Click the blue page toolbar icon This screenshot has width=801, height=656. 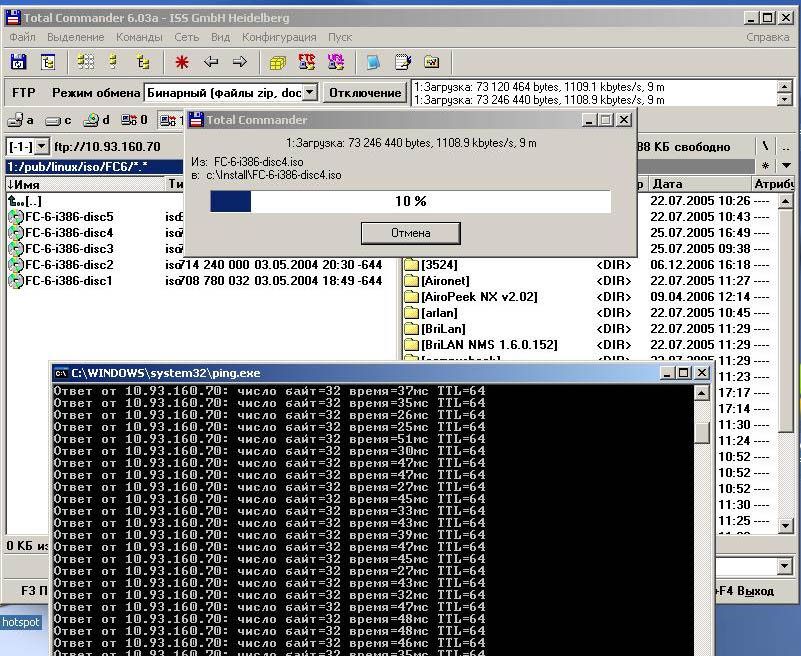pos(373,62)
